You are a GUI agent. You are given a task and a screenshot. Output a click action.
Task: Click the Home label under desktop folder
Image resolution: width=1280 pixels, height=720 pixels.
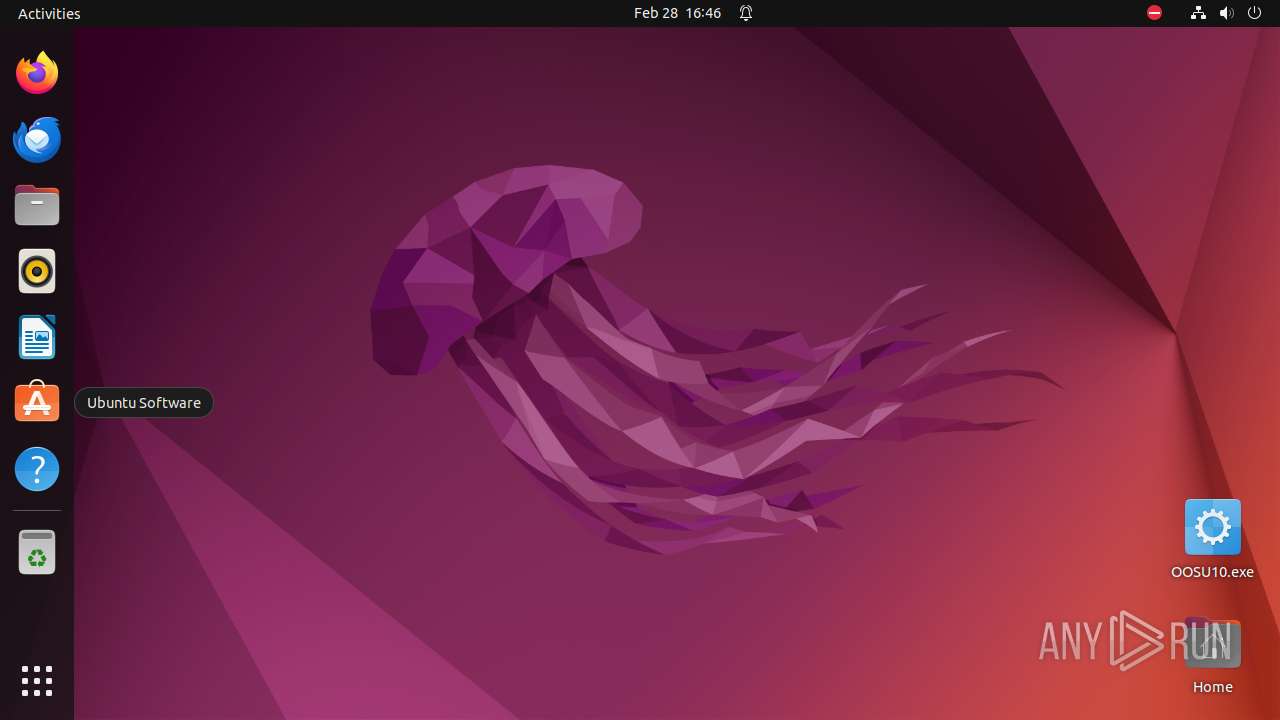point(1212,687)
